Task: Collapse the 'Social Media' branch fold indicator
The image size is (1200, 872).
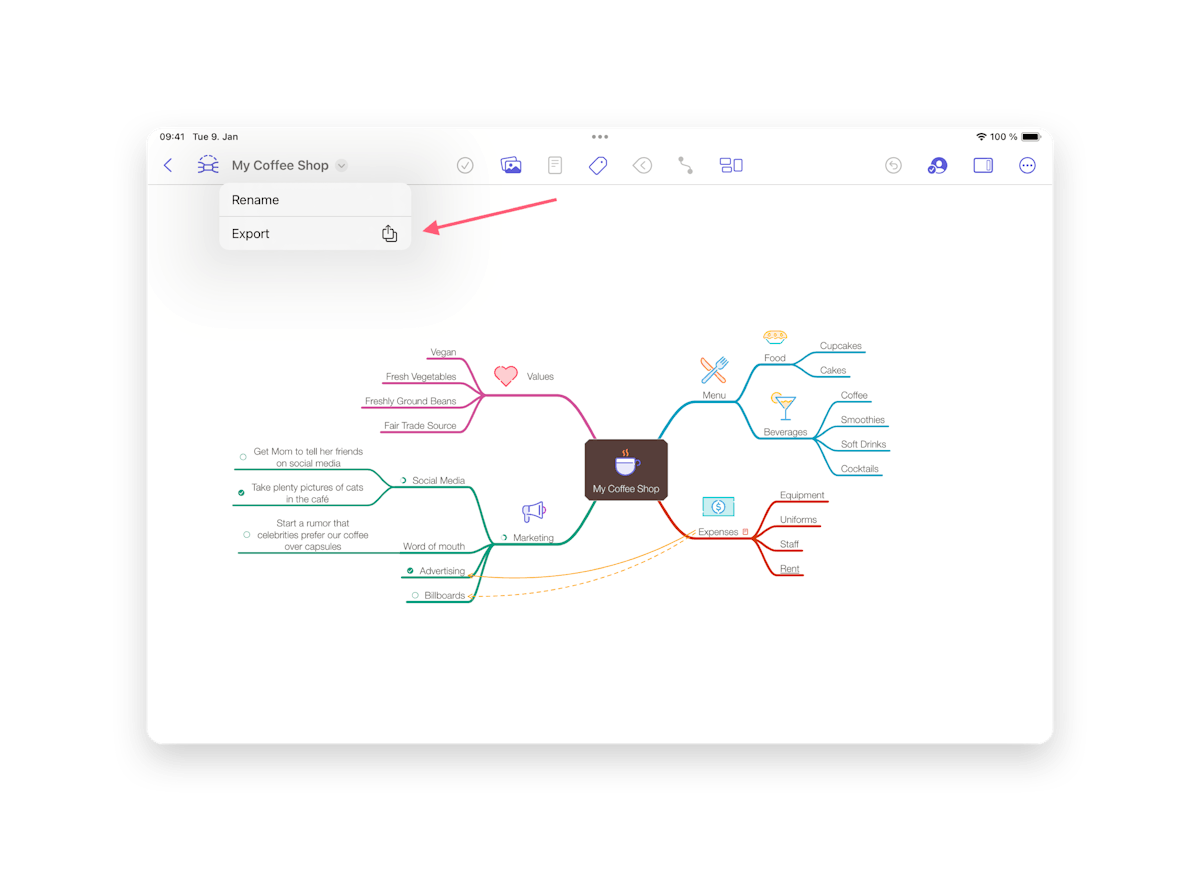Action: pyautogui.click(x=404, y=480)
